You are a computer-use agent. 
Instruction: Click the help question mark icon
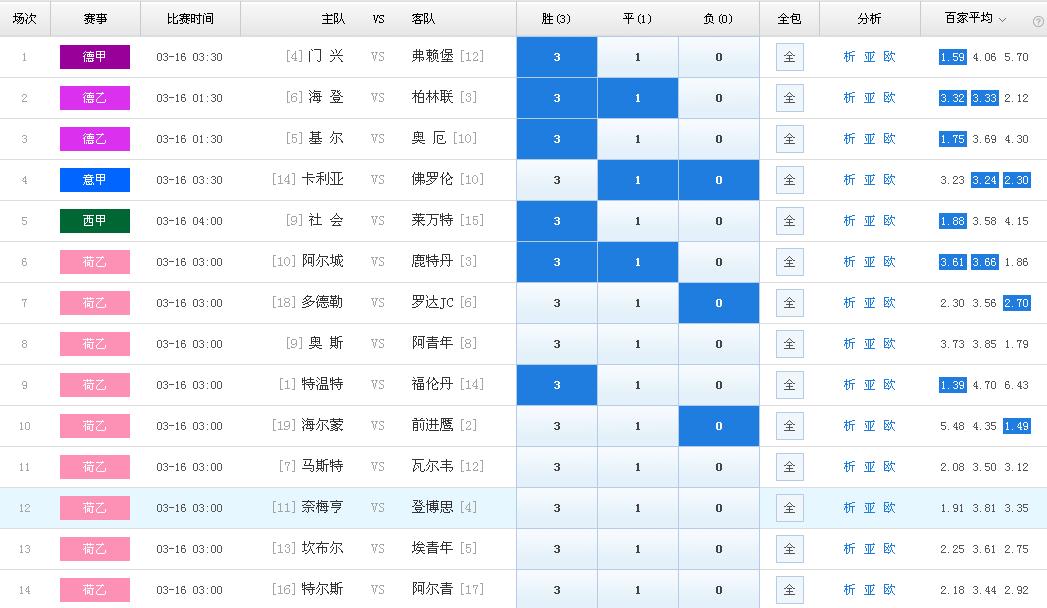pyautogui.click(x=1038, y=22)
